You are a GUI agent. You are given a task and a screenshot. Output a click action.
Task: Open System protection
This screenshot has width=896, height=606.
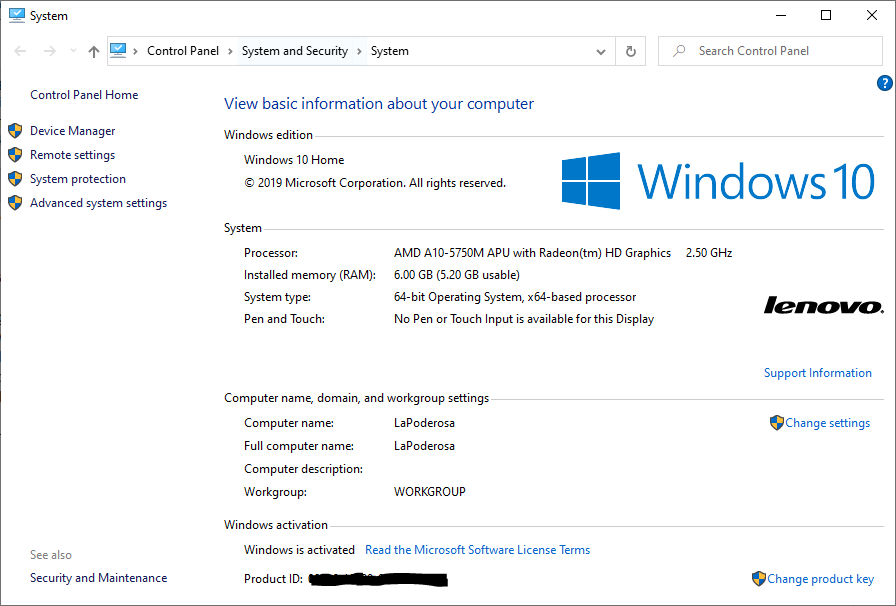click(78, 179)
